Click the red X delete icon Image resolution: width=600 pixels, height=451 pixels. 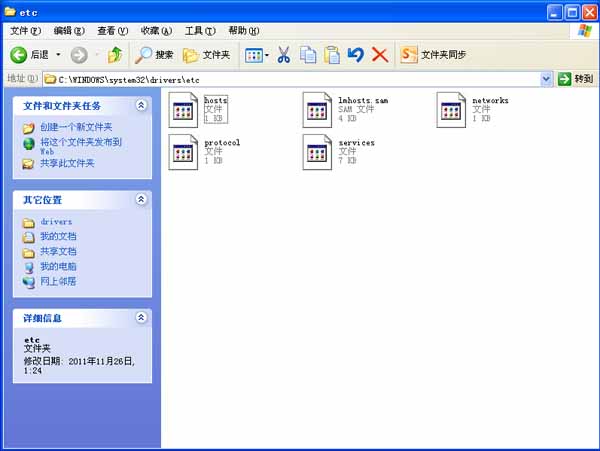pos(380,55)
